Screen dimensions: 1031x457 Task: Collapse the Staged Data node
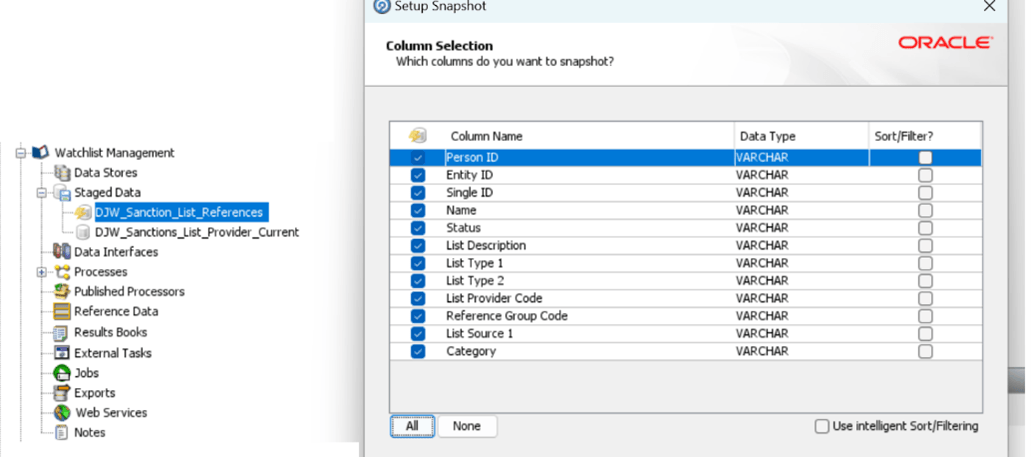point(42,193)
